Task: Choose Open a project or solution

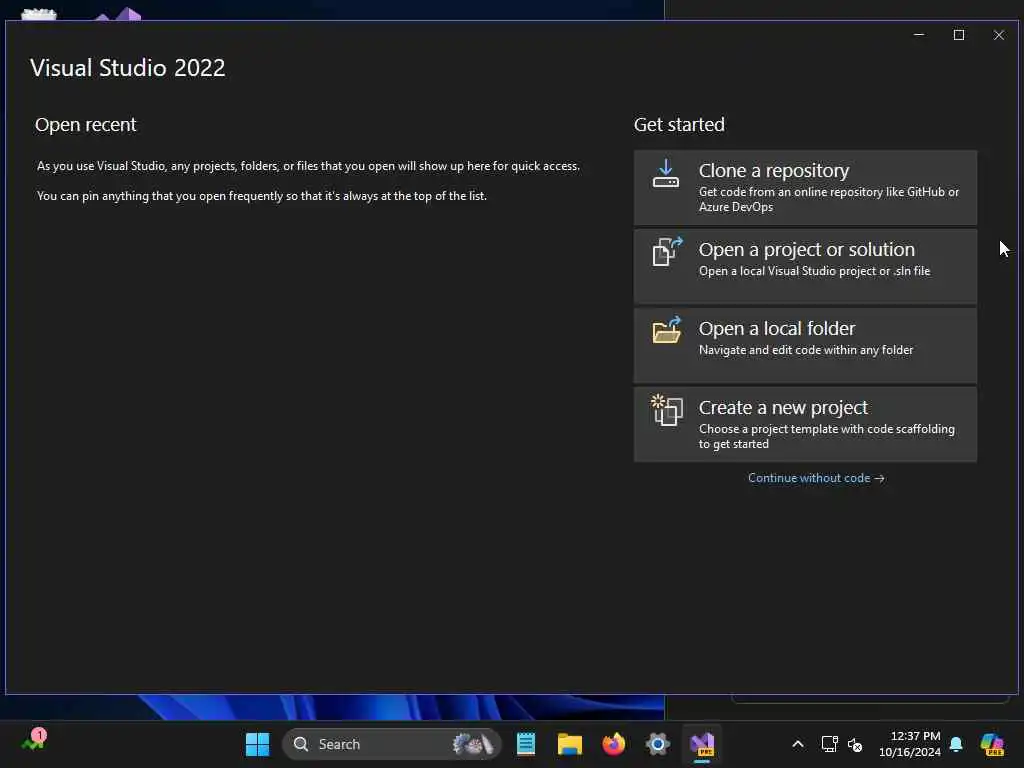Action: (x=805, y=266)
